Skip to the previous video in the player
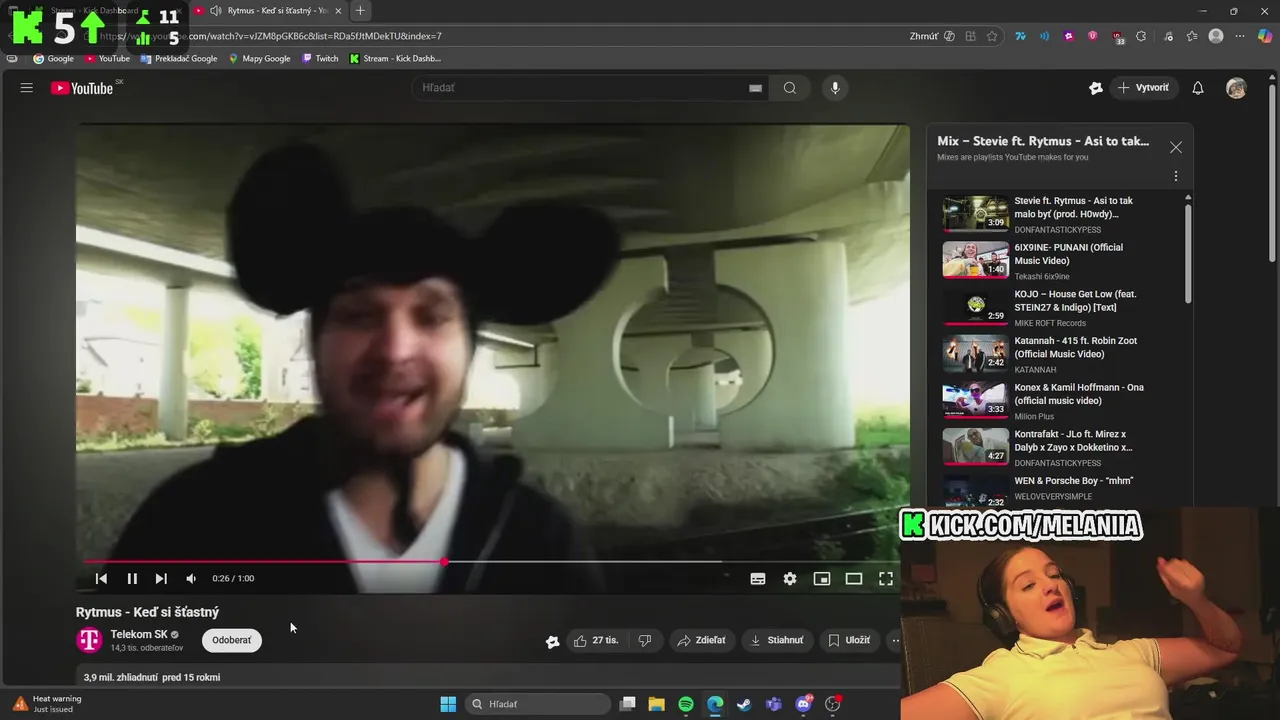The height and width of the screenshot is (720, 1280). (x=101, y=578)
